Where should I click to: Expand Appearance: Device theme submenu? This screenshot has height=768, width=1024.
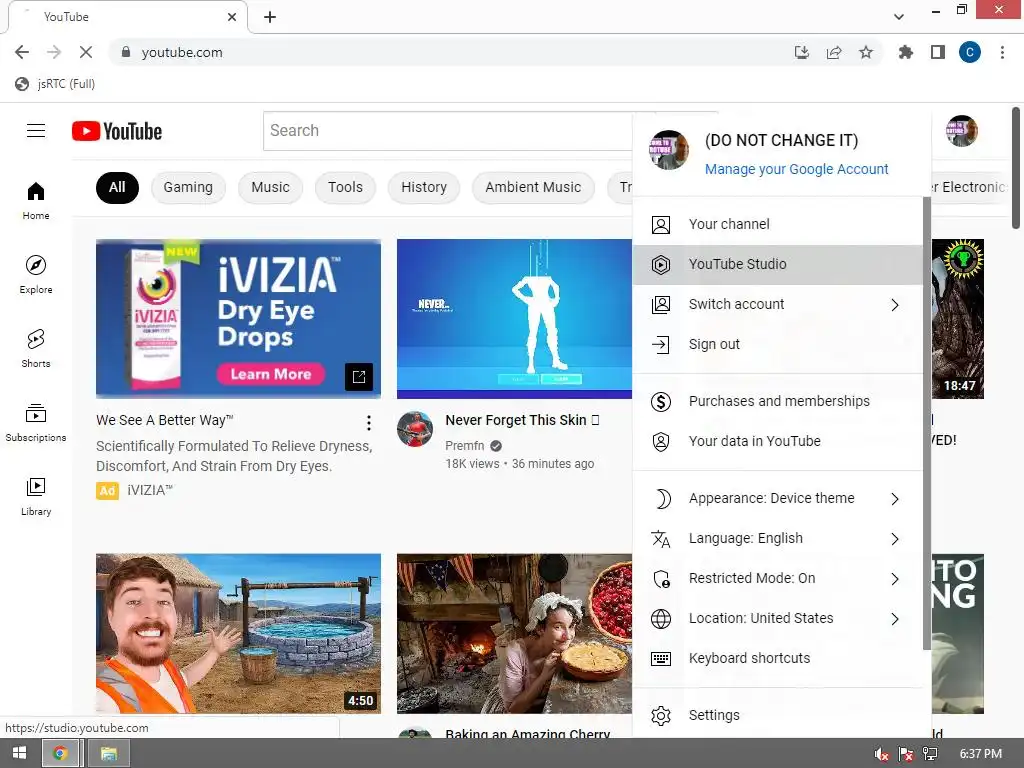895,499
